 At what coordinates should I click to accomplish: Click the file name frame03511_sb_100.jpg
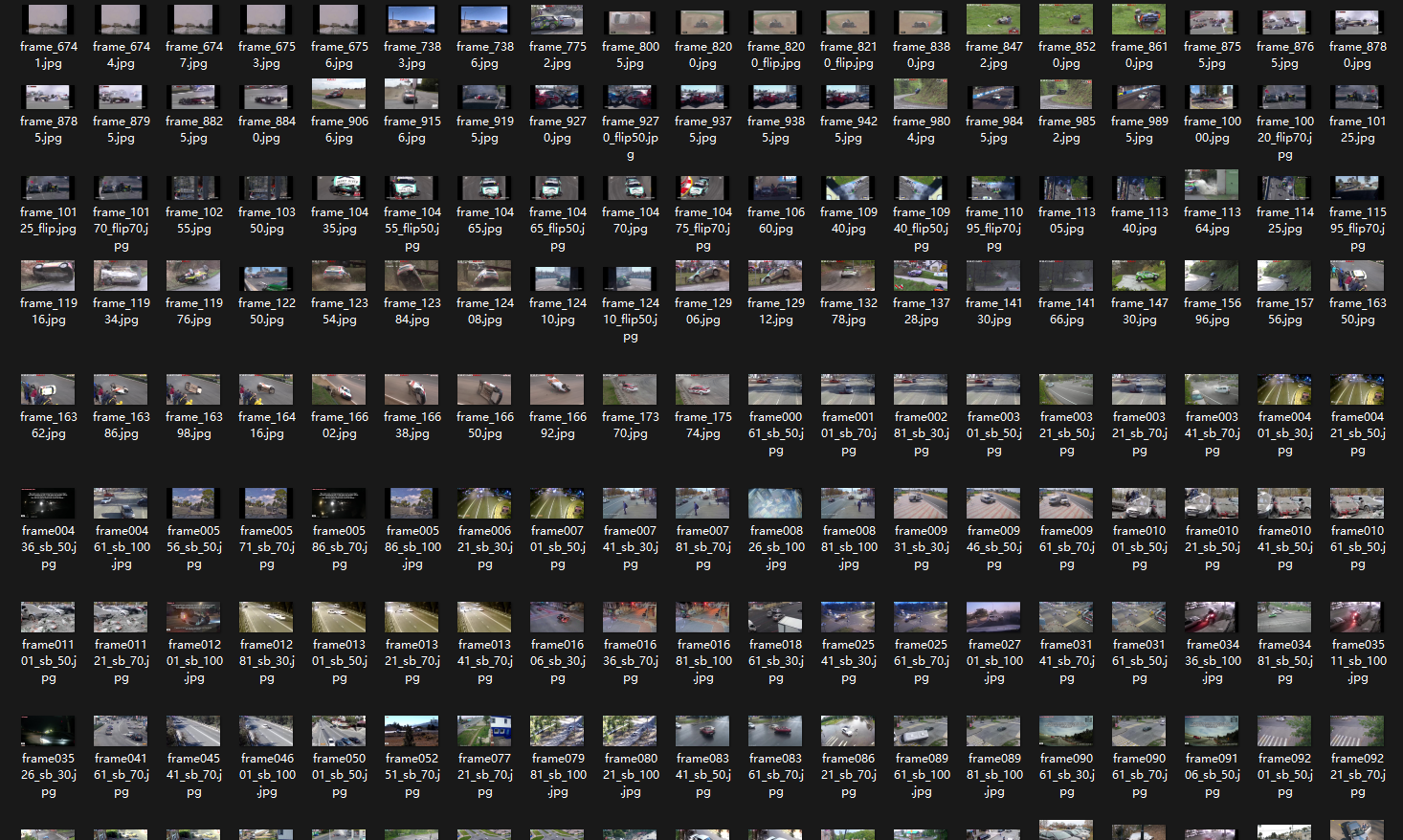click(1357, 661)
